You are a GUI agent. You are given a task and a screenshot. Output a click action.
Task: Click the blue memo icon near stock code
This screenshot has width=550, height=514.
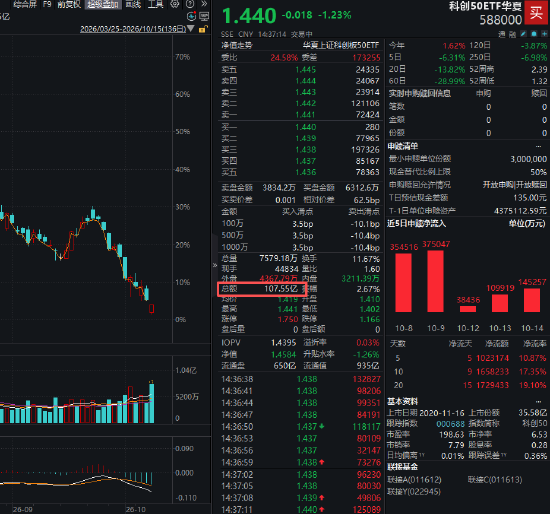tap(534, 34)
